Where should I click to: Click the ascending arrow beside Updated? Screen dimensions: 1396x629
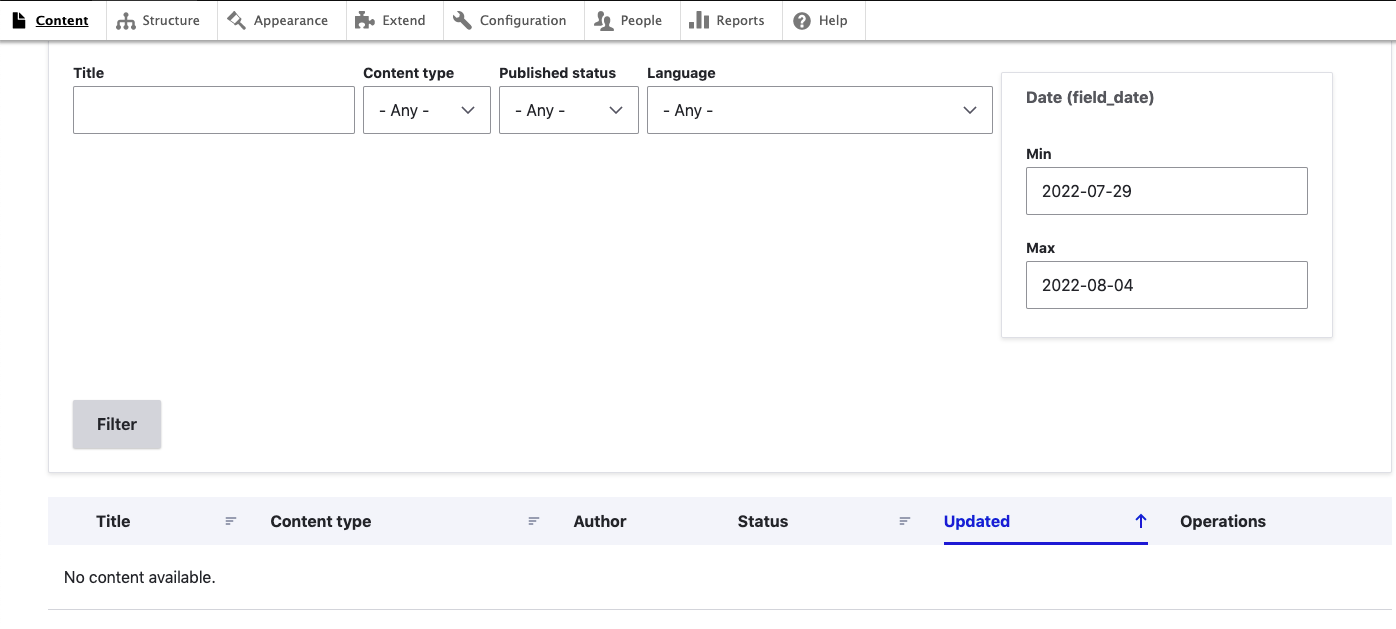pos(1140,521)
